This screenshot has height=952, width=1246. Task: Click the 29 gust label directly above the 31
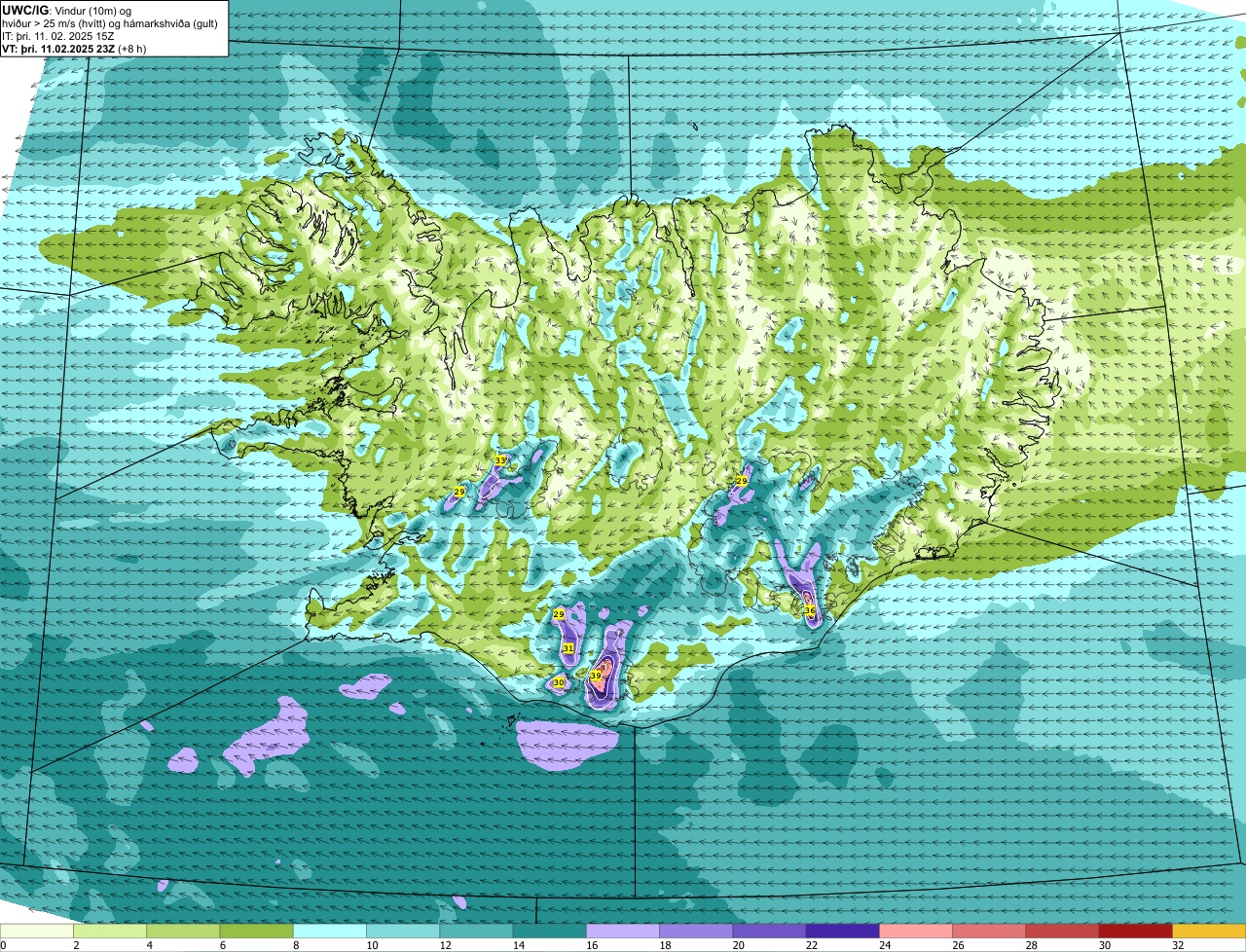coord(559,615)
